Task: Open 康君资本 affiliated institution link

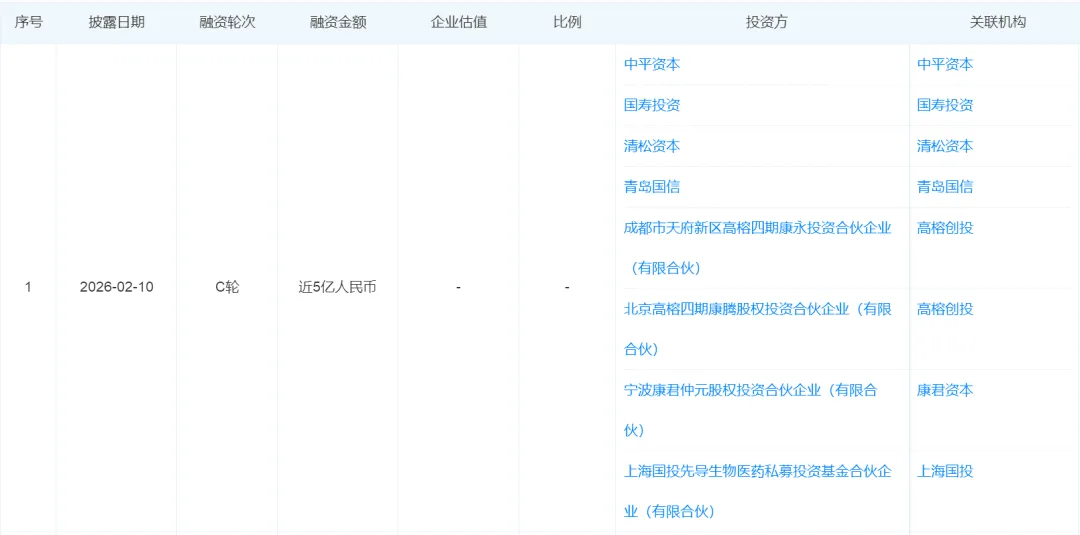Action: point(945,390)
